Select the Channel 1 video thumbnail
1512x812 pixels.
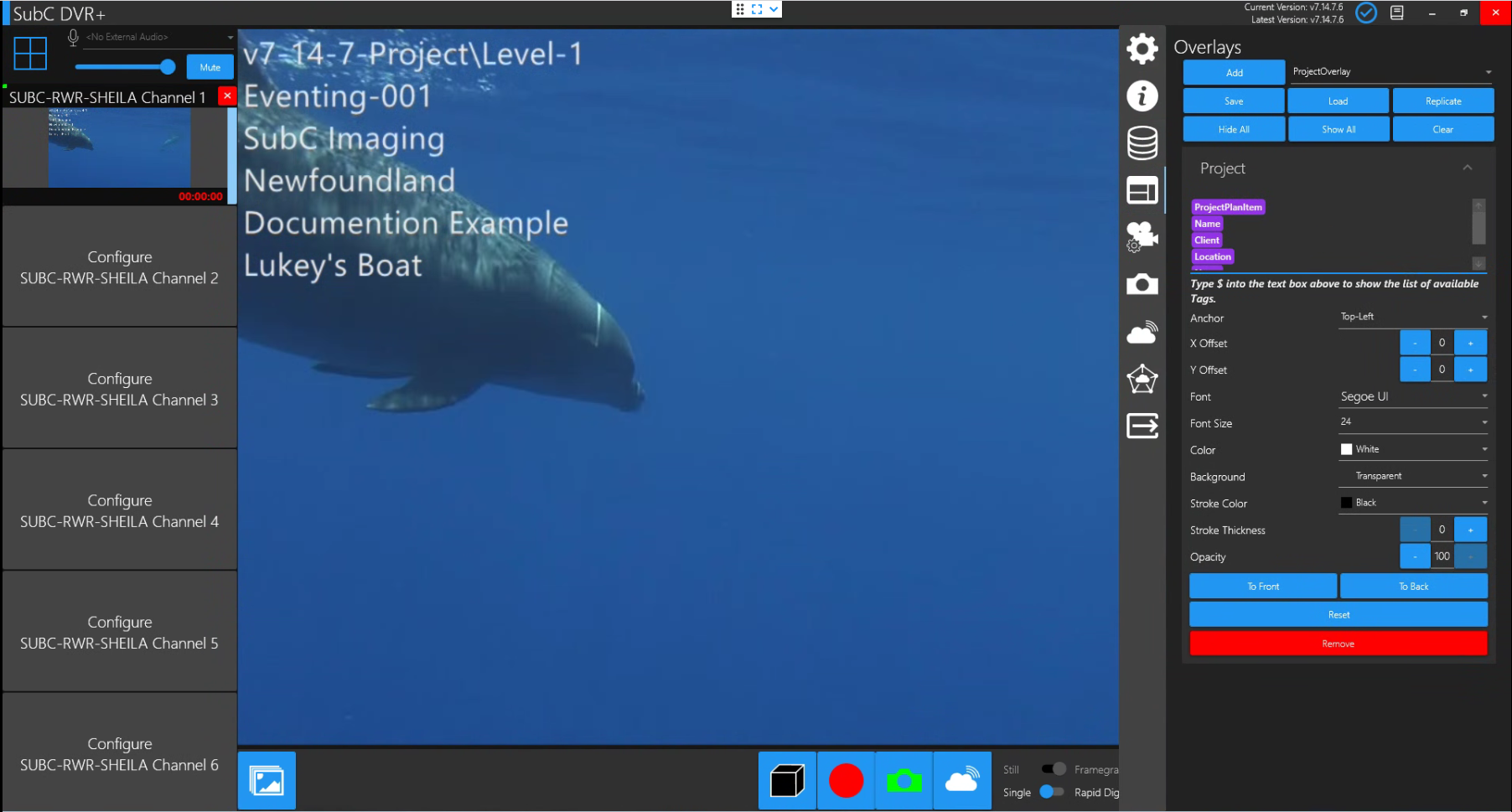(119, 147)
